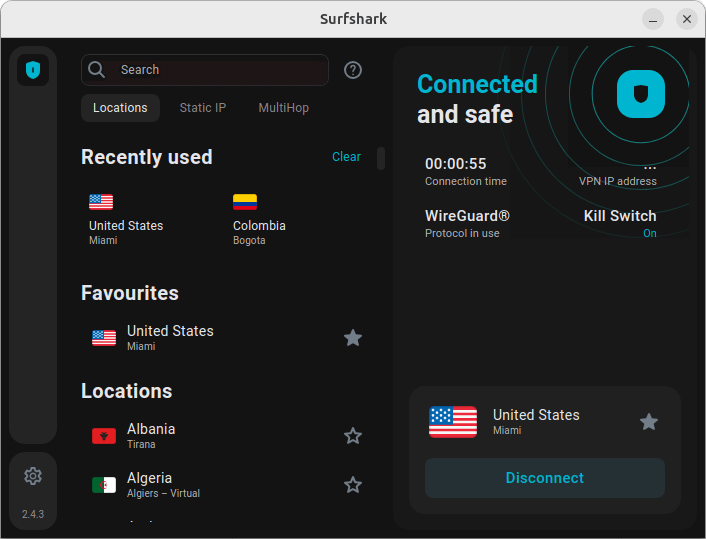Viewport: 706px width, 539px height.
Task: Star Algeria Algiers as favourite
Action: pos(353,485)
